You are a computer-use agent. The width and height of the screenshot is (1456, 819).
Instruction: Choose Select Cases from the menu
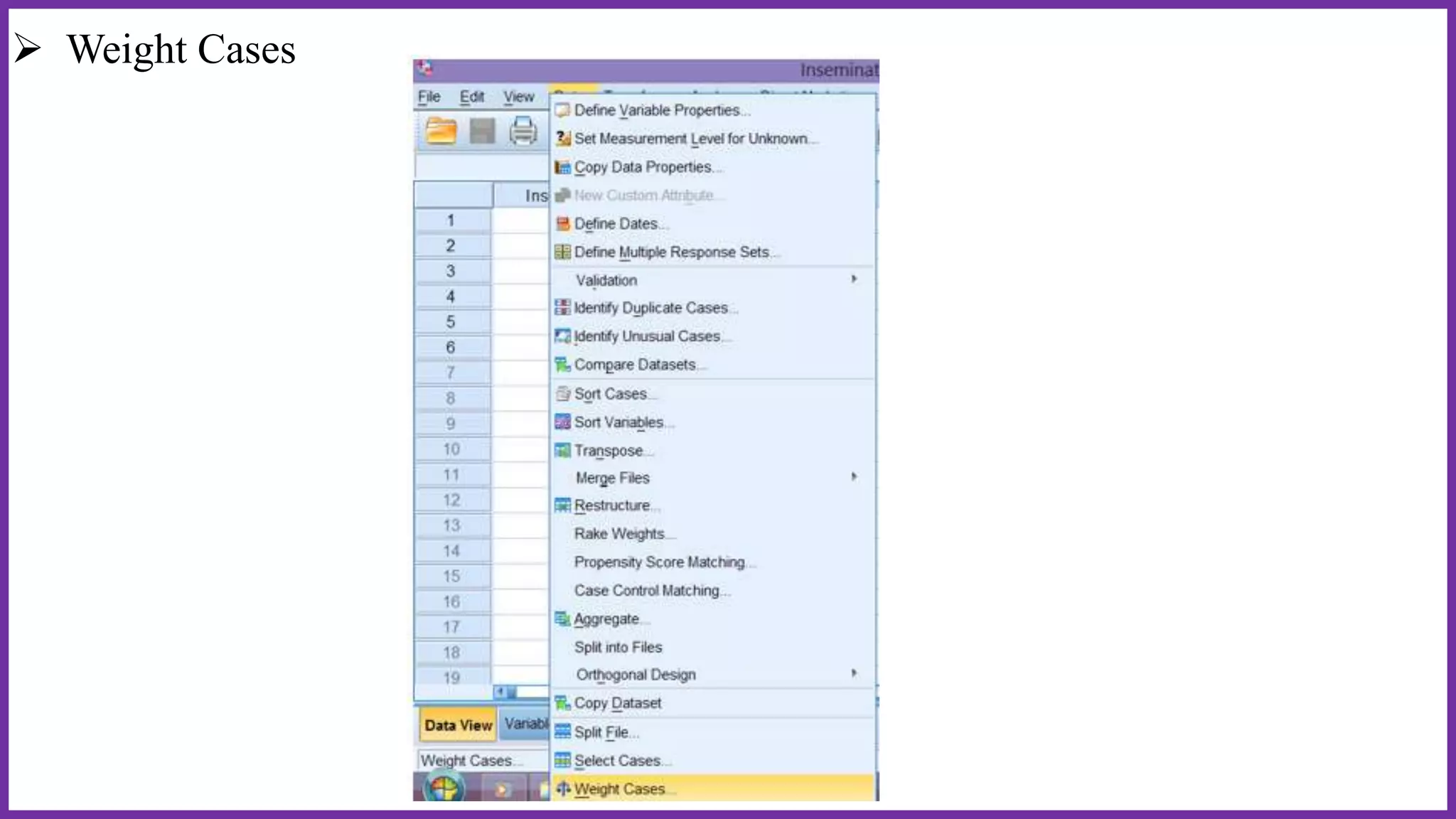(617, 761)
